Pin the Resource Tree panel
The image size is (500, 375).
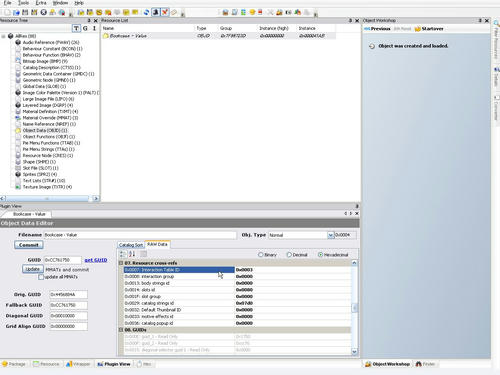pos(89,20)
